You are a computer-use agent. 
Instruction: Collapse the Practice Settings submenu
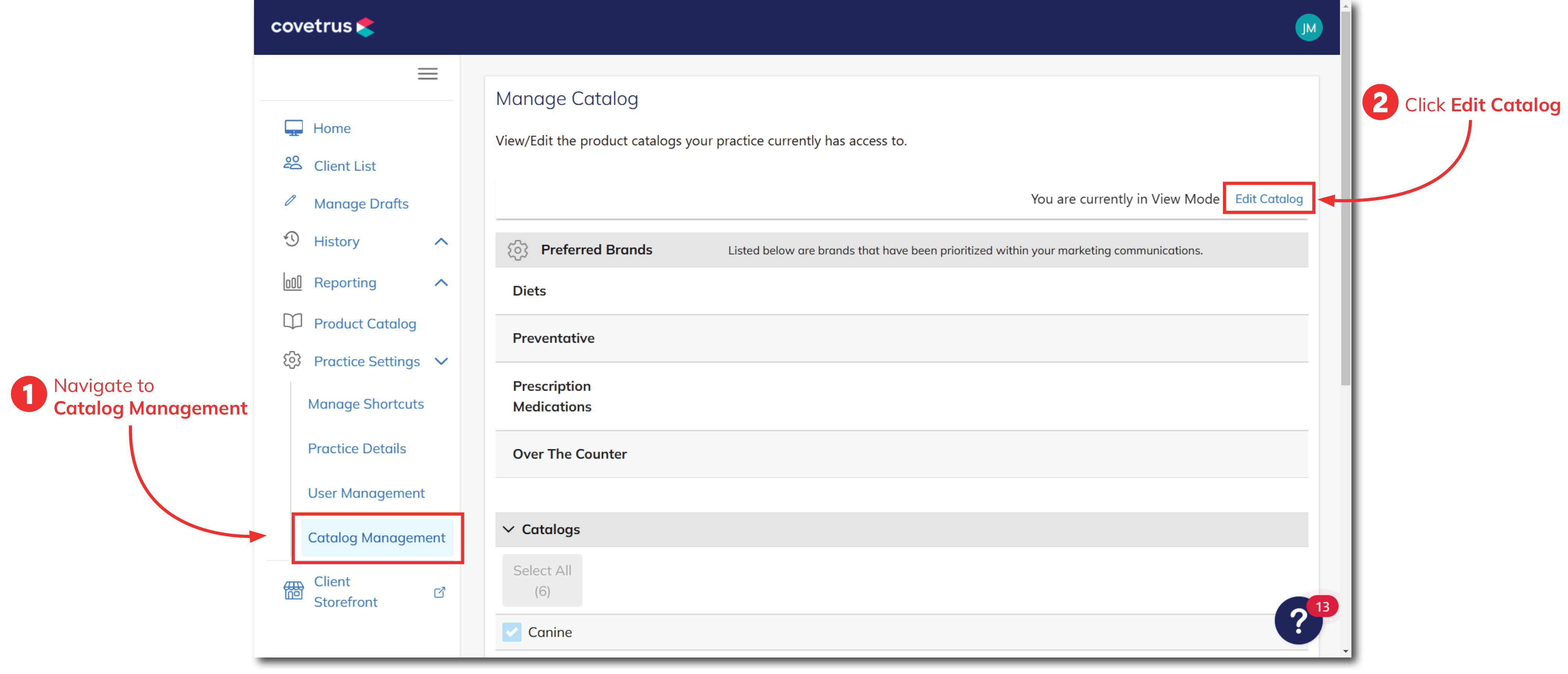(441, 361)
